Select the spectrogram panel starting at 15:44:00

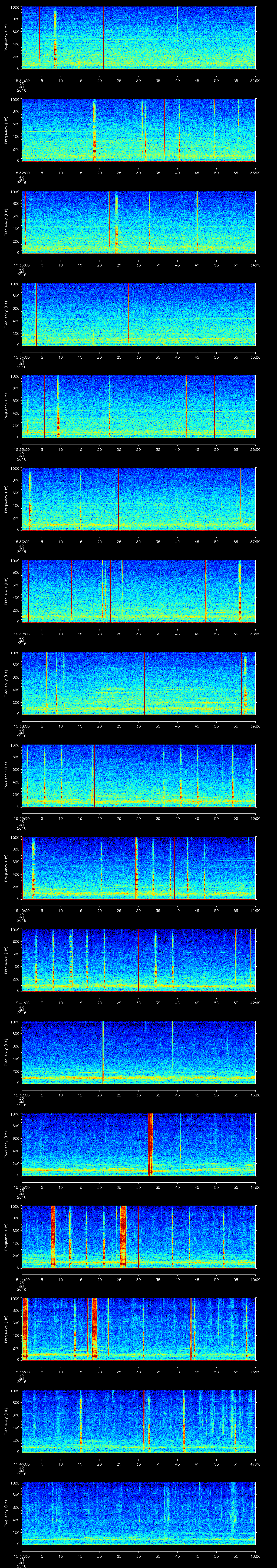(139, 1237)
